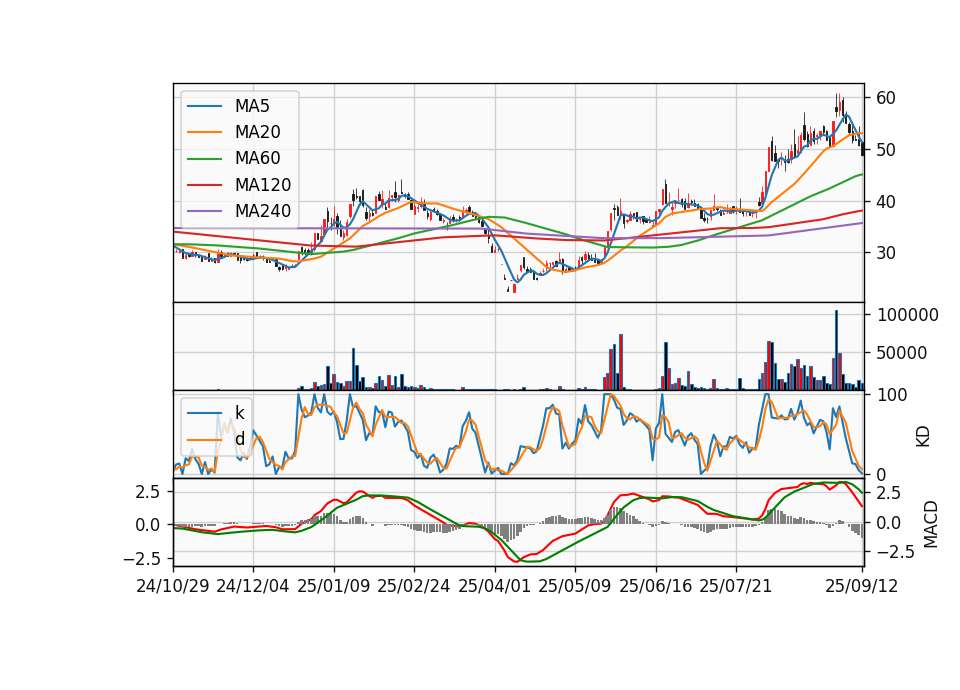Click the KD axis tick 100
960x690 pixels.
pyautogui.click(x=892, y=396)
